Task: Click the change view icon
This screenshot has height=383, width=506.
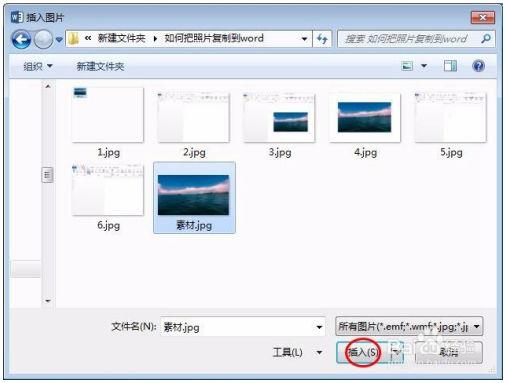Action: (x=407, y=66)
